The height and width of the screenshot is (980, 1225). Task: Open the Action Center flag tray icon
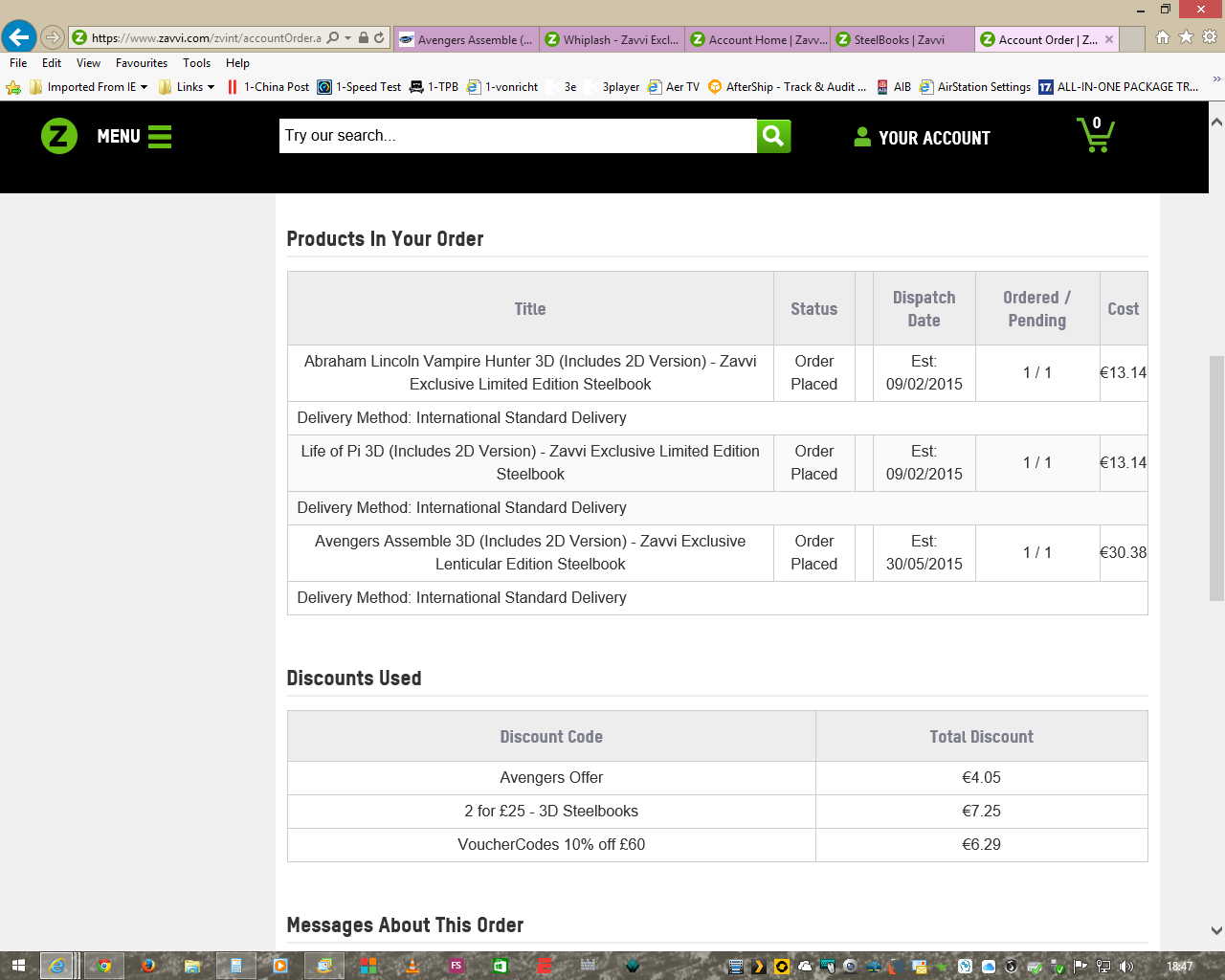(1080, 967)
